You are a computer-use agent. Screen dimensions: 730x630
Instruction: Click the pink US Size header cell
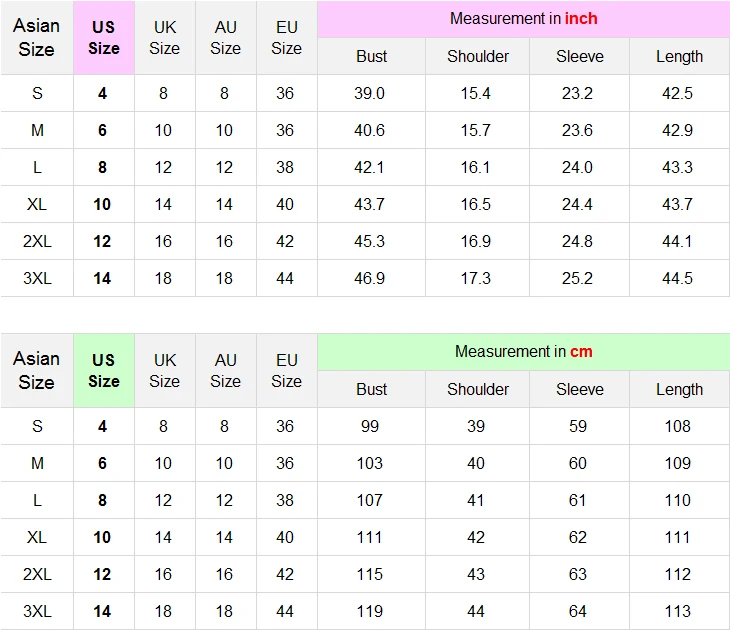tap(104, 38)
